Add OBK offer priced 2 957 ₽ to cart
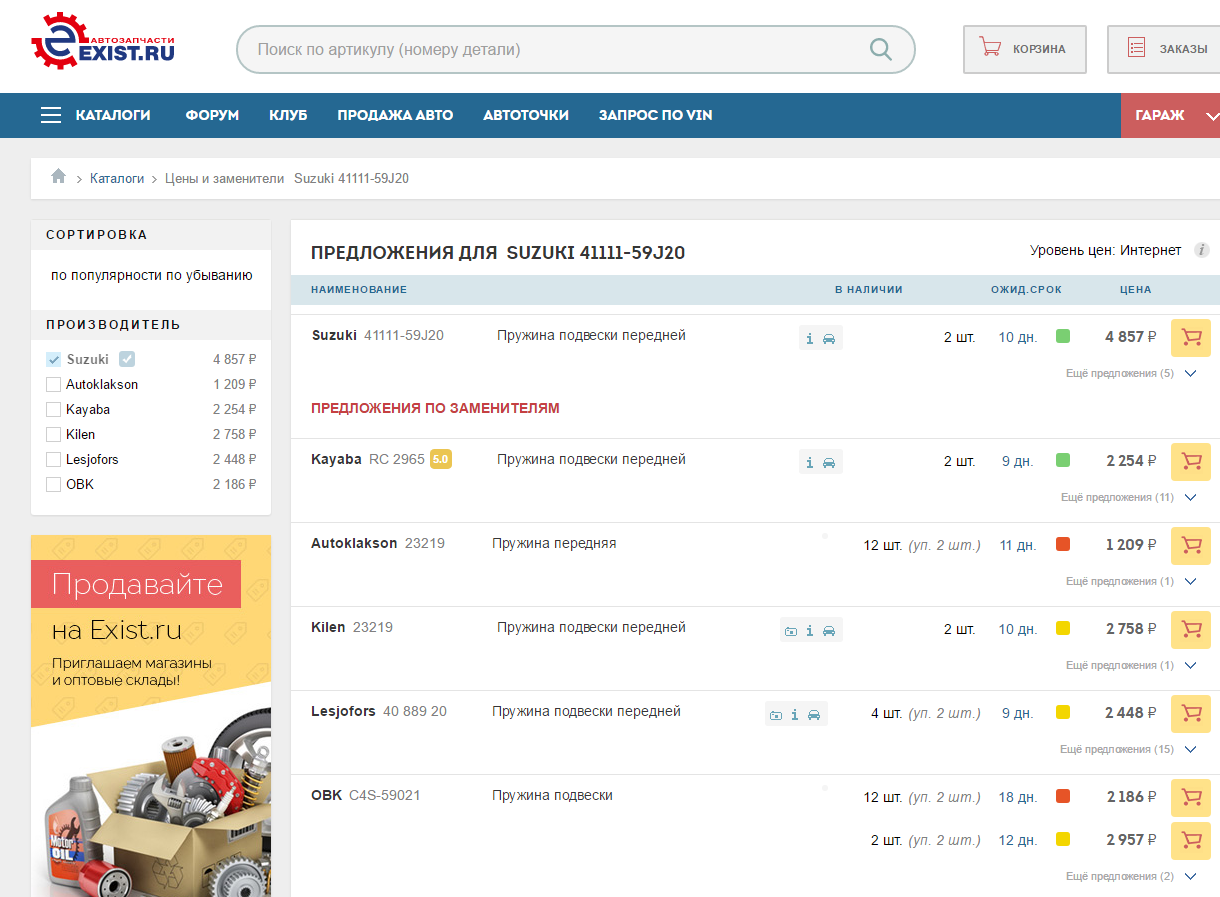Screen dimensions: 1220x897 point(1191,841)
